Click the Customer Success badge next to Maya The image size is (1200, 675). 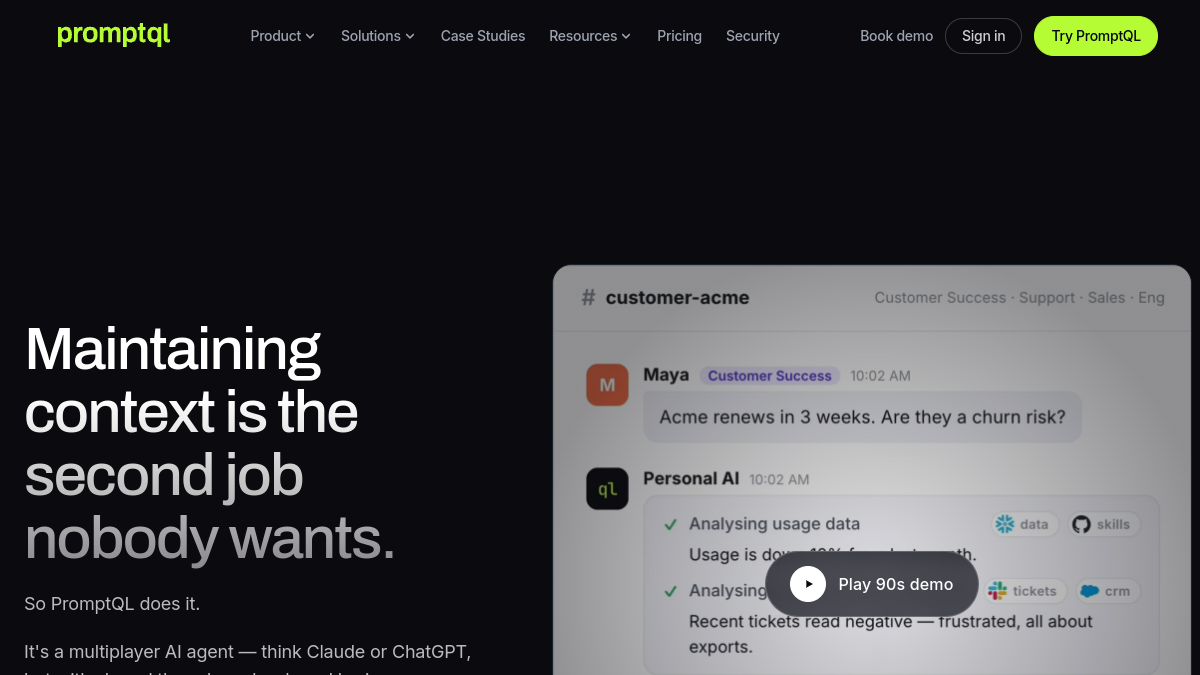(x=770, y=376)
